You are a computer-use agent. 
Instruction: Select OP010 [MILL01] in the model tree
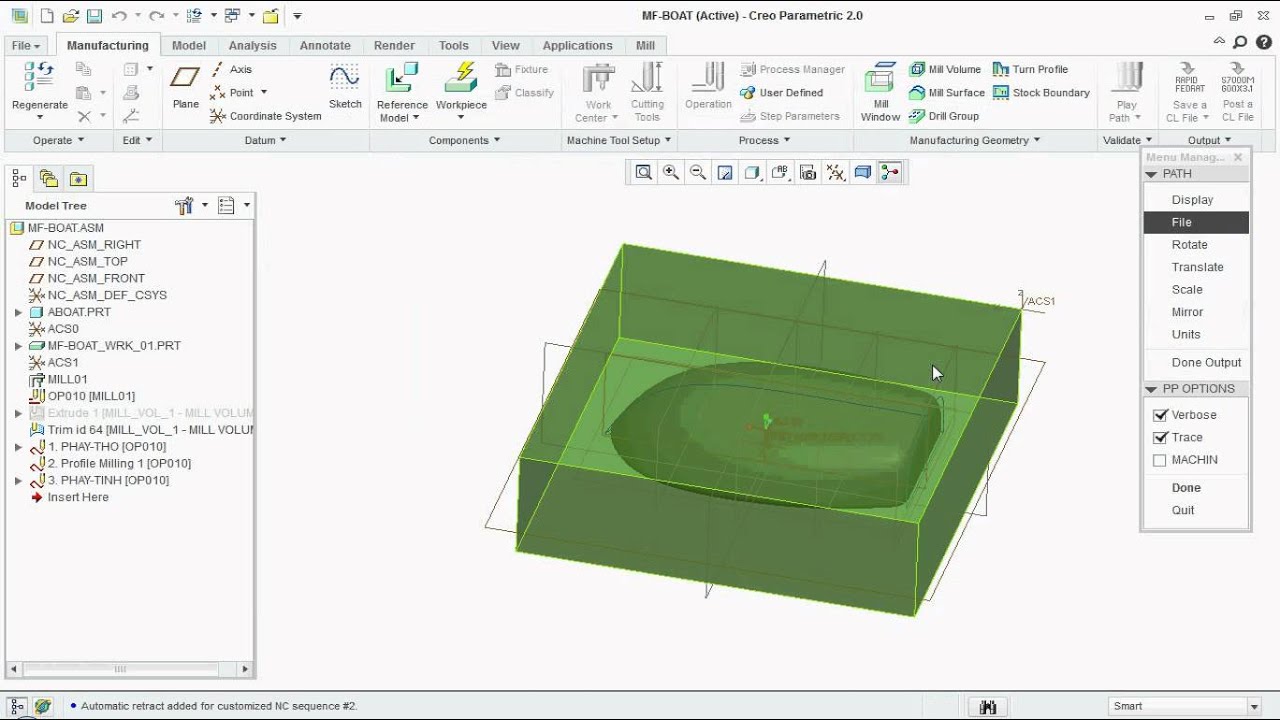click(x=91, y=396)
